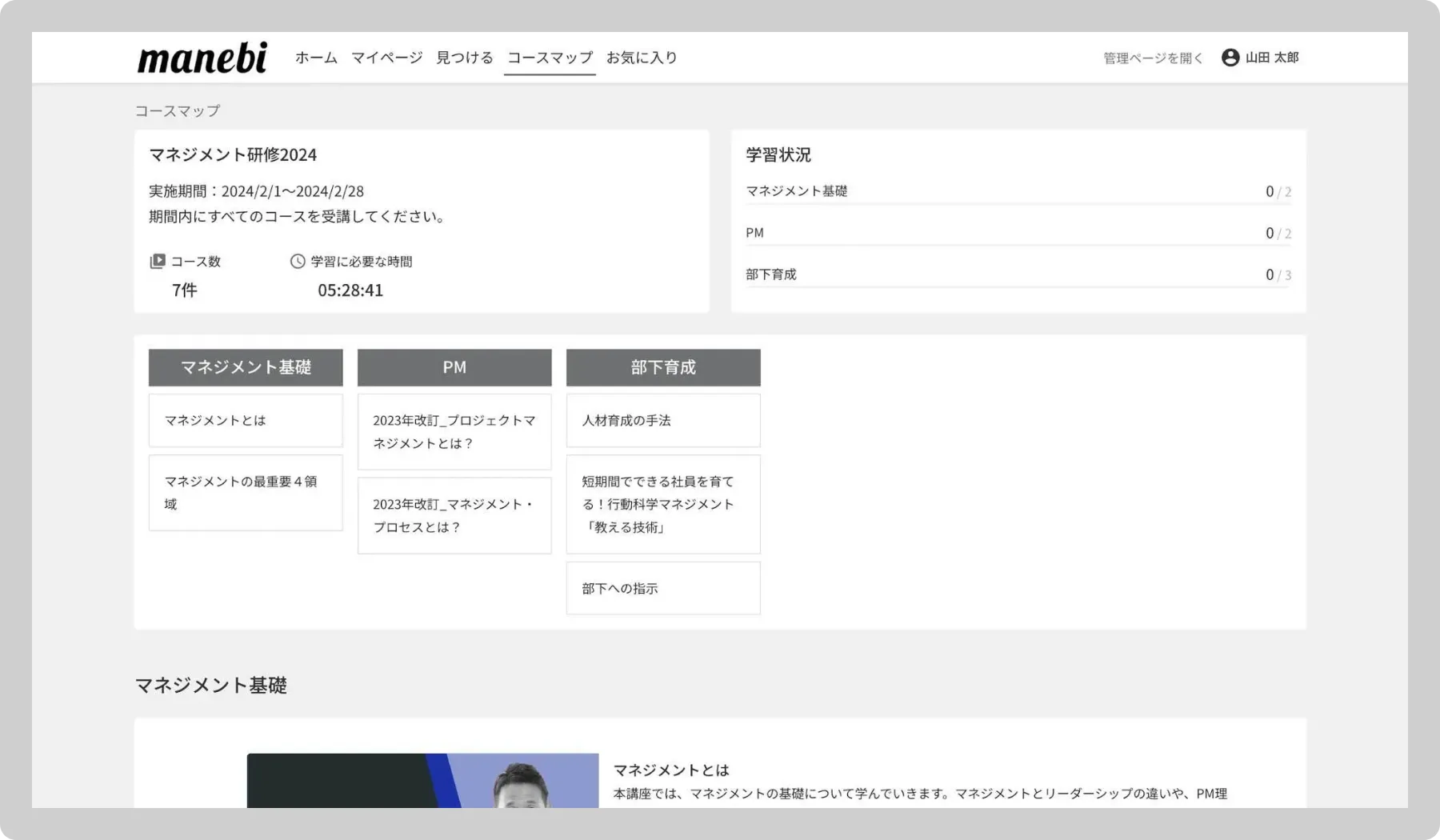
Task: Select the 見つける navigation item
Action: pos(465,58)
